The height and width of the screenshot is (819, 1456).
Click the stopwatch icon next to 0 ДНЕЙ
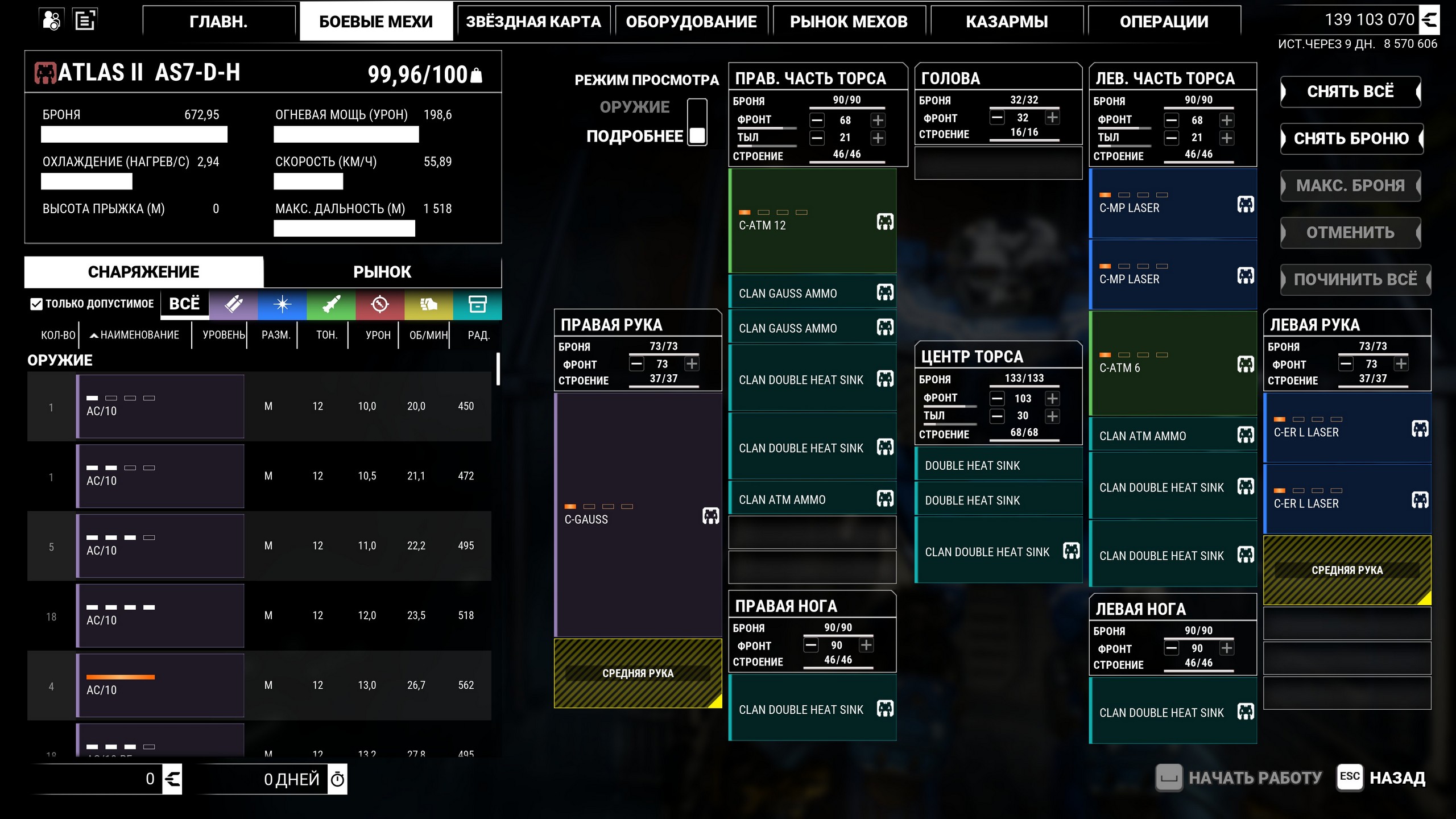[338, 779]
